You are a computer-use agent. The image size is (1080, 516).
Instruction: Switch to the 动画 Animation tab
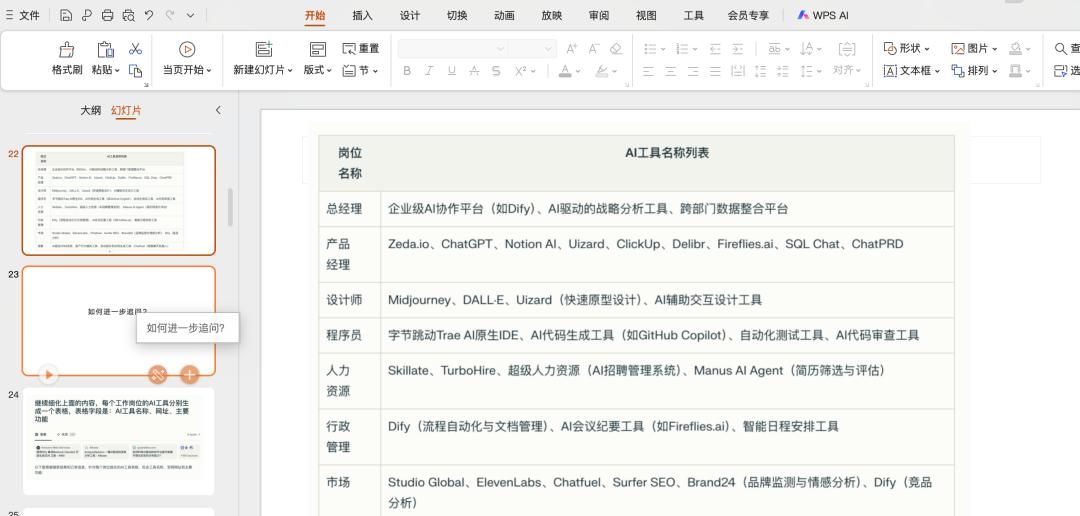504,15
